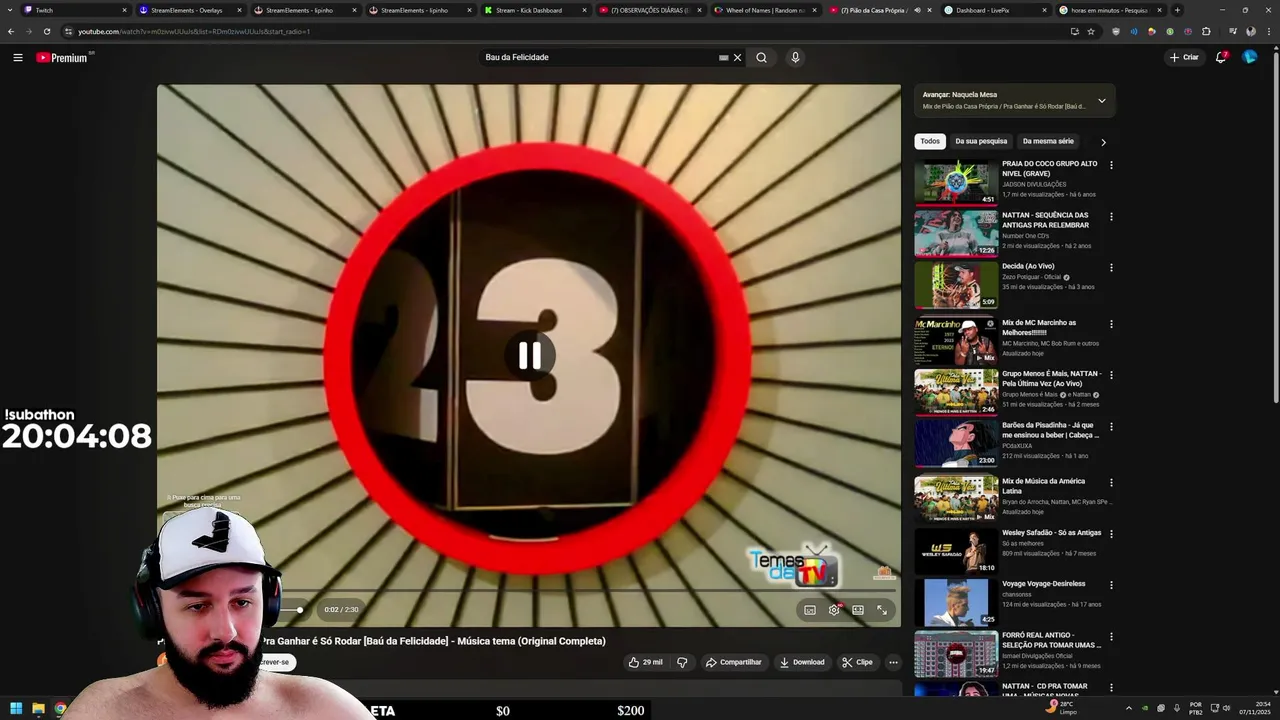Open more actions ellipsis under the video
The width and height of the screenshot is (1280, 720).
(893, 662)
